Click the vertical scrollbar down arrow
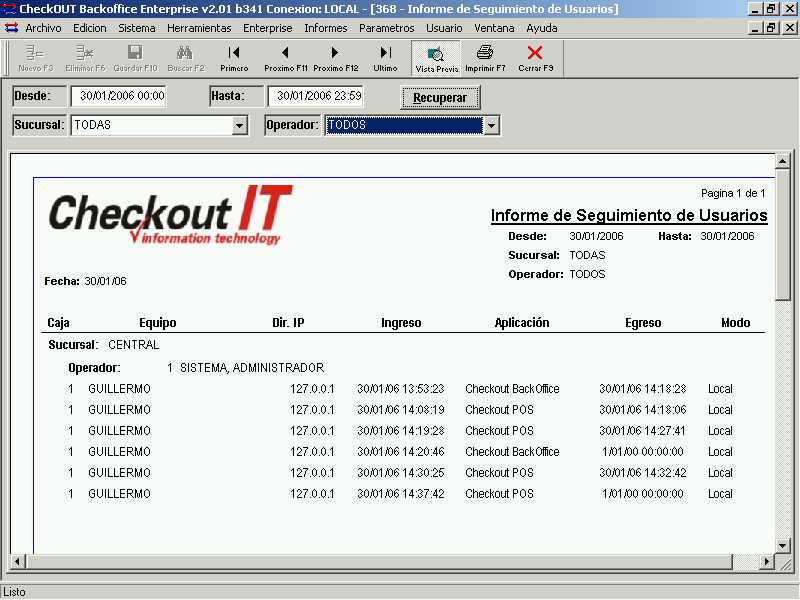 783,546
